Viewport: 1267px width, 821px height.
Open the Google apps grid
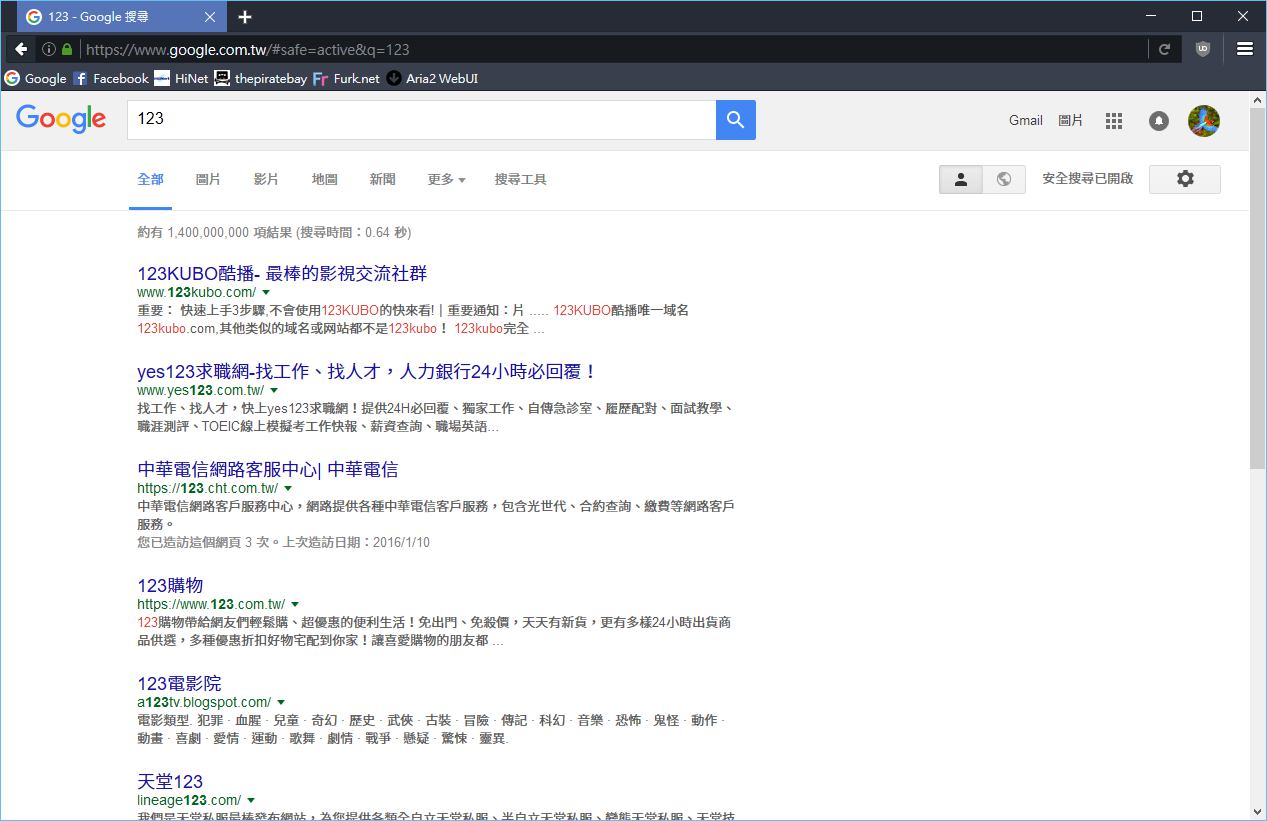pos(1113,121)
